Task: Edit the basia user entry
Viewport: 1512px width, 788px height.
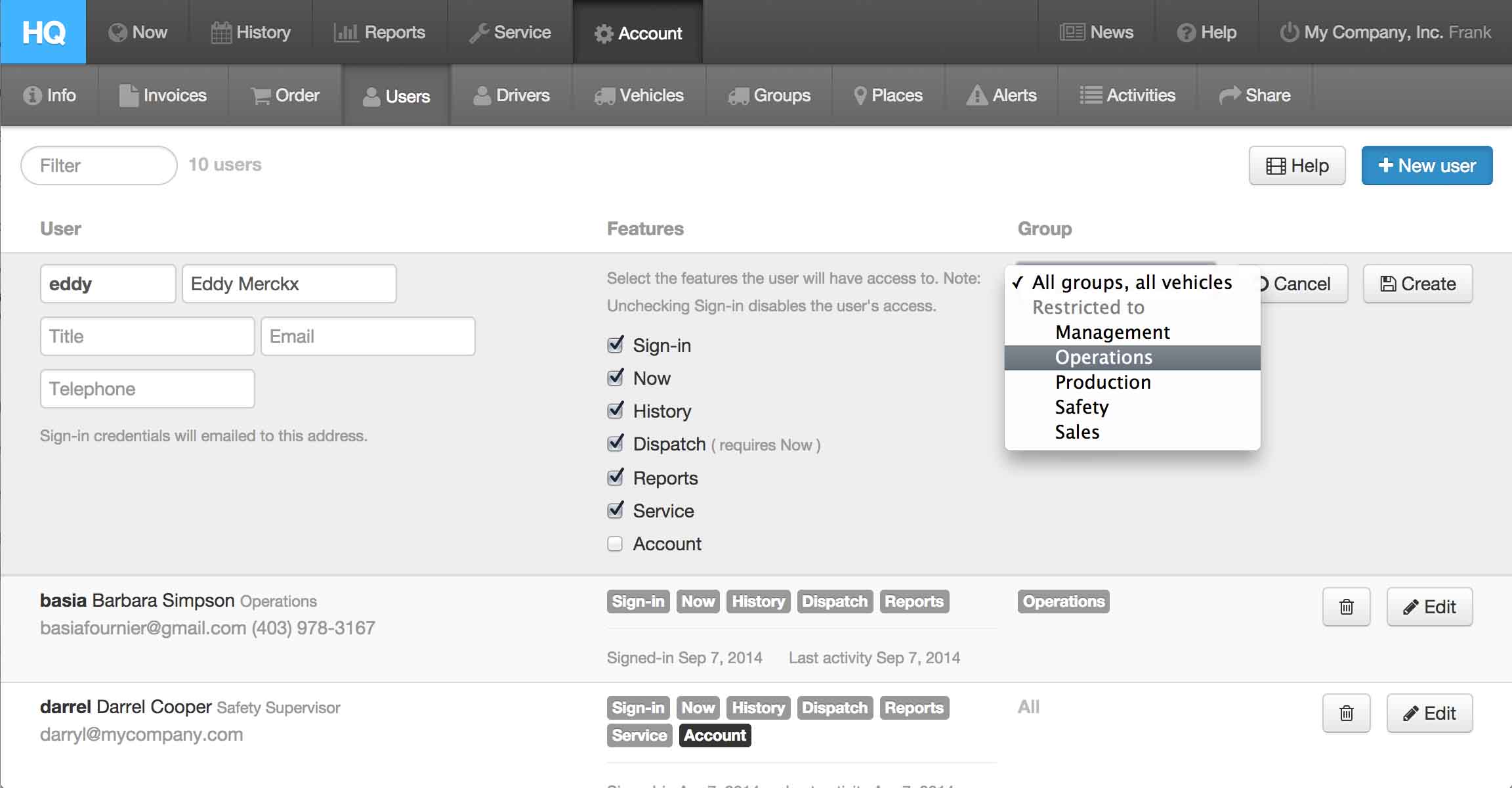Action: coord(1429,607)
